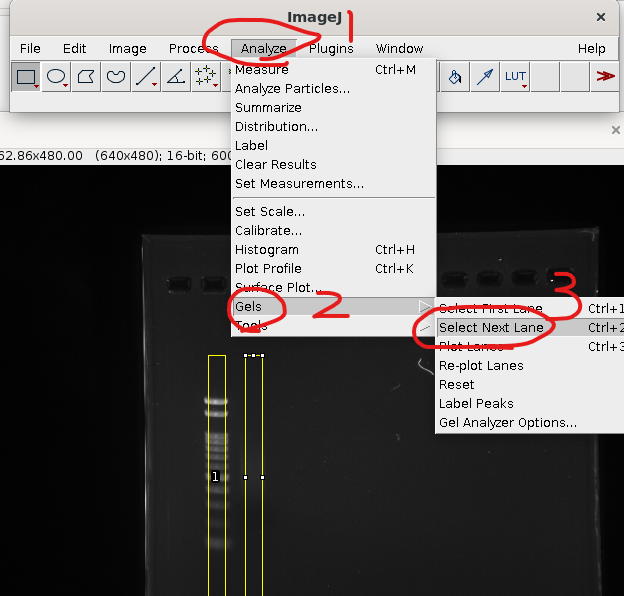Select the Flood Fill bucket tool
624x596 pixels.
(455, 76)
